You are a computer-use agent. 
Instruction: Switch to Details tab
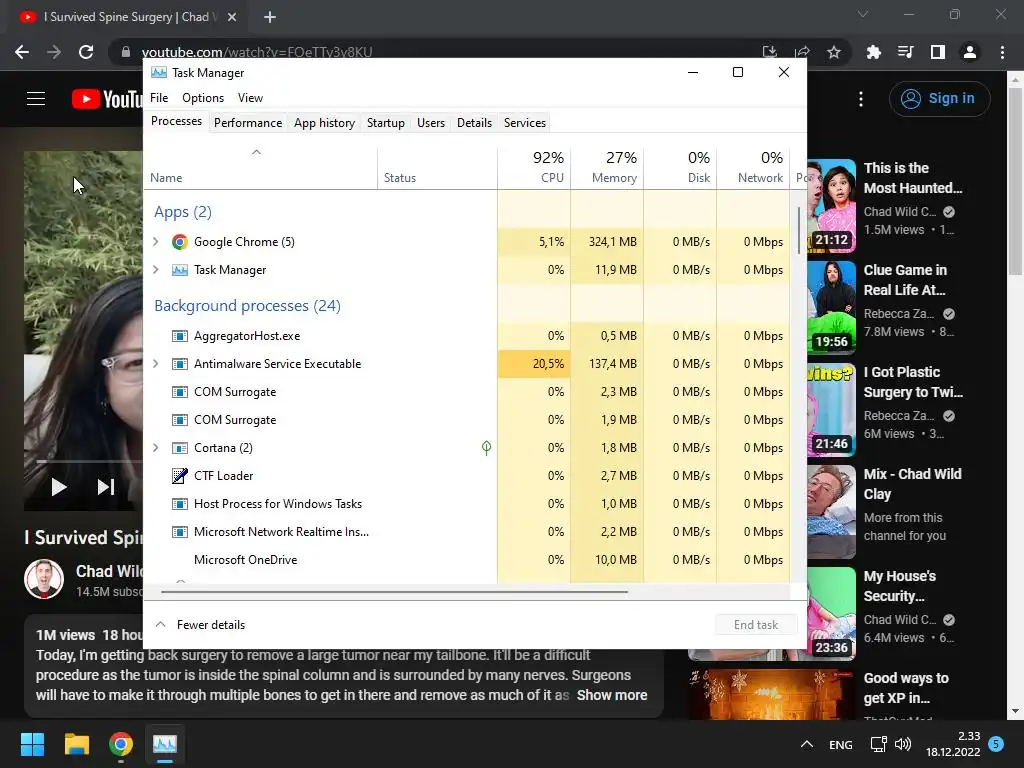[x=474, y=123]
